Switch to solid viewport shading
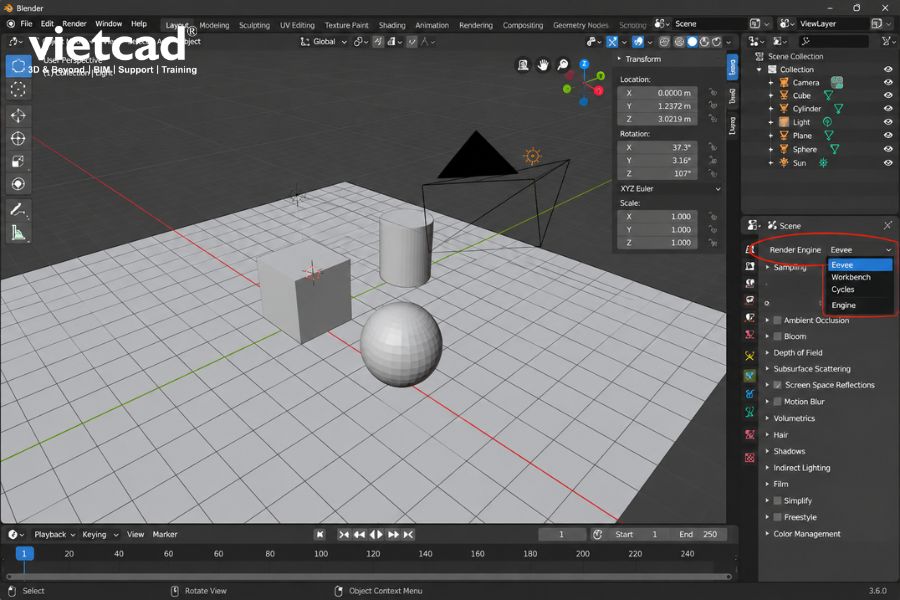The height and width of the screenshot is (600, 900). pos(692,42)
